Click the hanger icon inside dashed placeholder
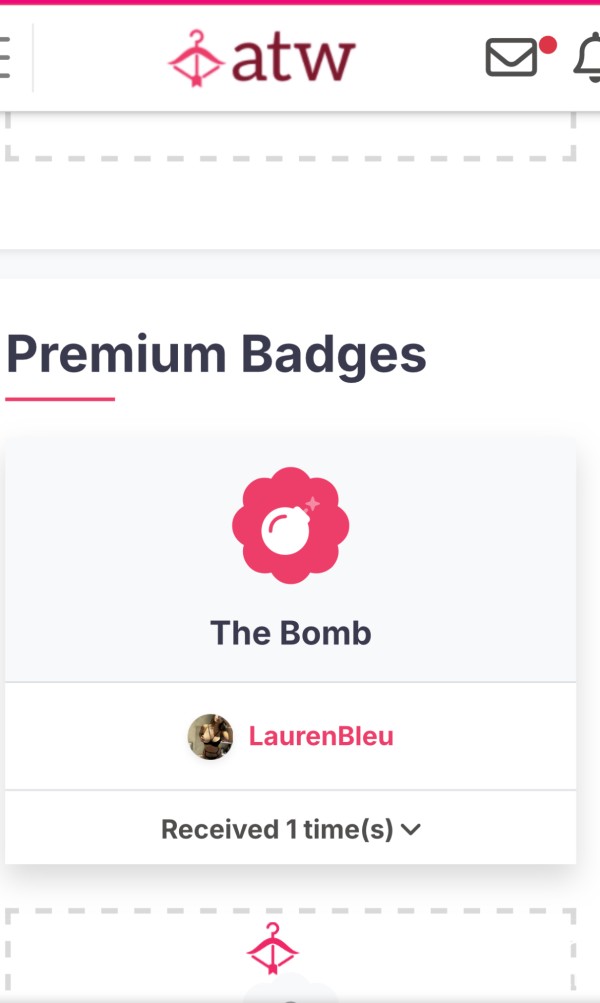 [x=272, y=948]
